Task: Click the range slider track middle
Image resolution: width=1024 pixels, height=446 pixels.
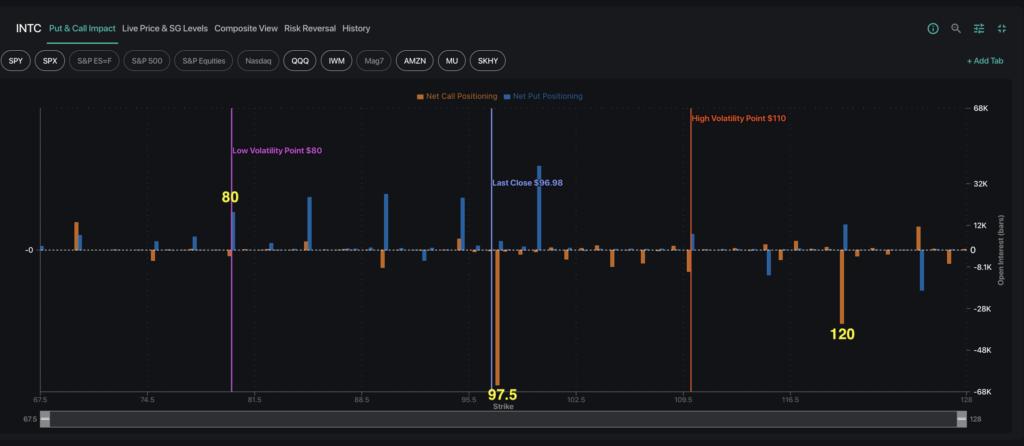Action: [x=503, y=419]
